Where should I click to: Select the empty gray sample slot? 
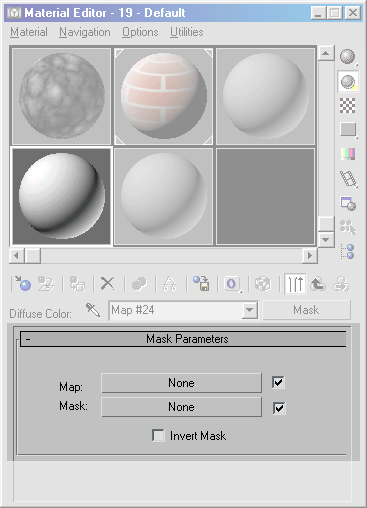click(266, 196)
